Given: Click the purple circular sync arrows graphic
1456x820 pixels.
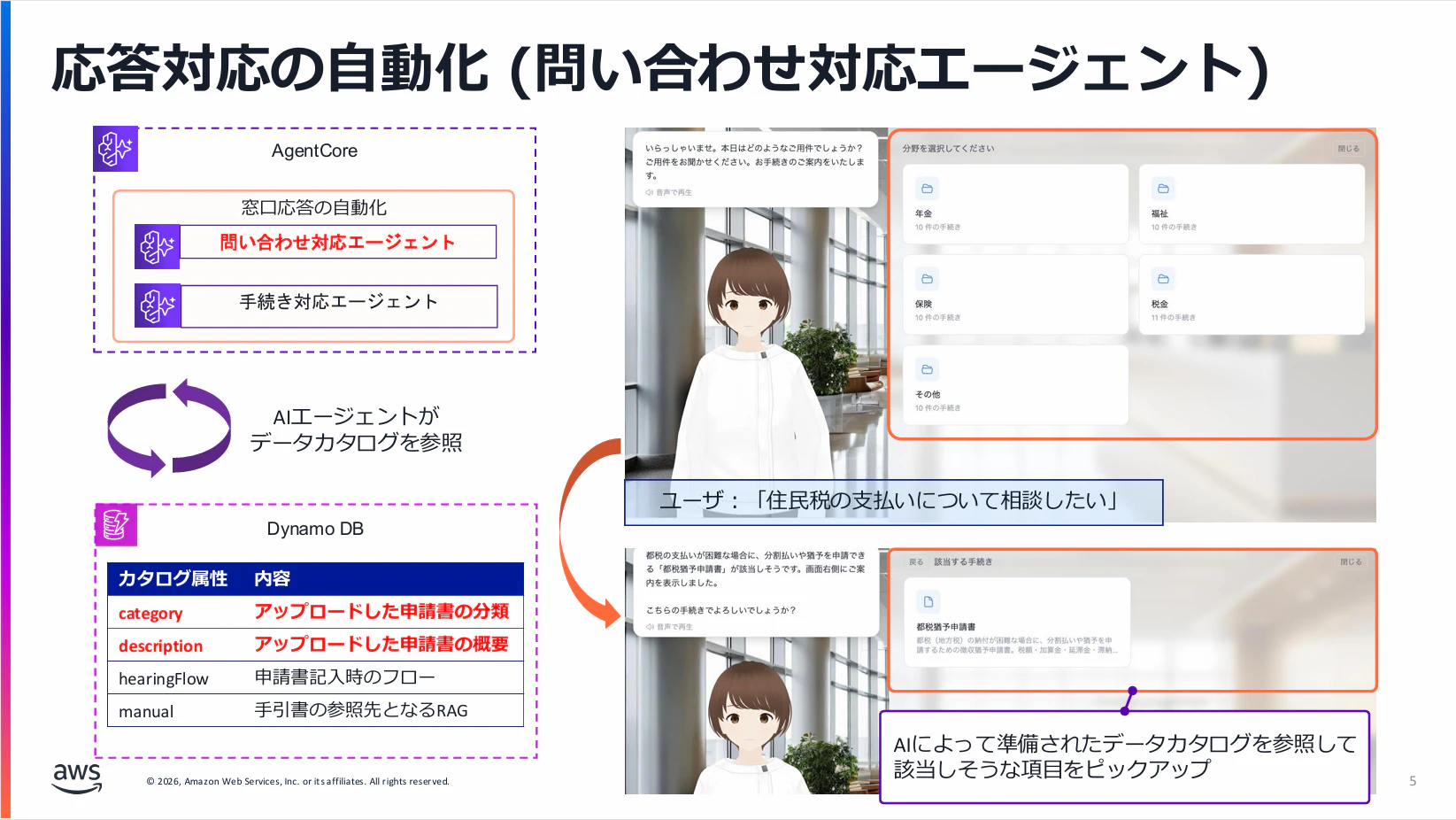Looking at the screenshot, I should point(169,429).
